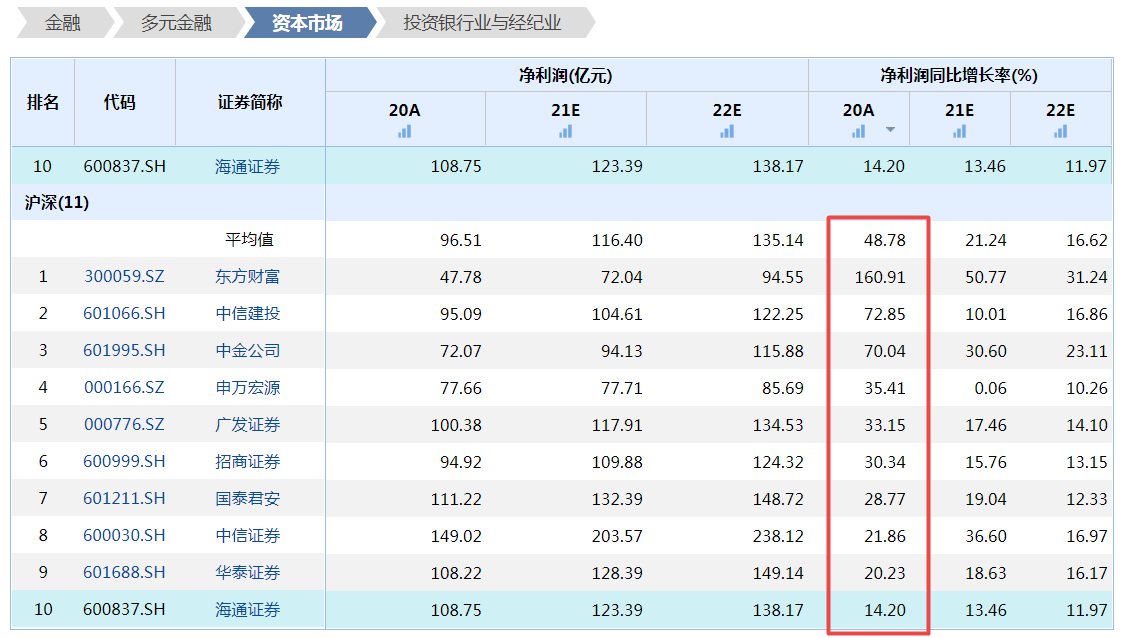
Task: Click chart icon under growth rate 21E
Action: [x=960, y=131]
